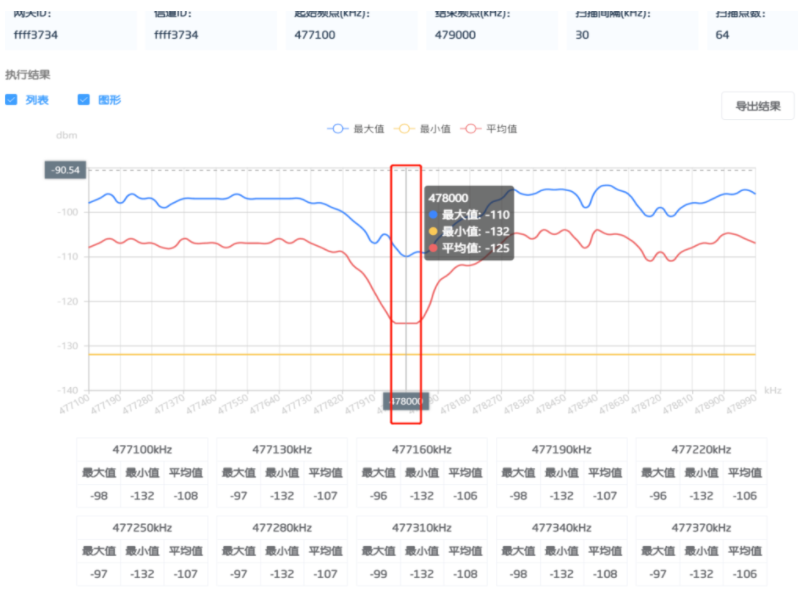The height and width of the screenshot is (589, 798).
Task: Select the first ffff3734 ID field
Action: point(71,31)
